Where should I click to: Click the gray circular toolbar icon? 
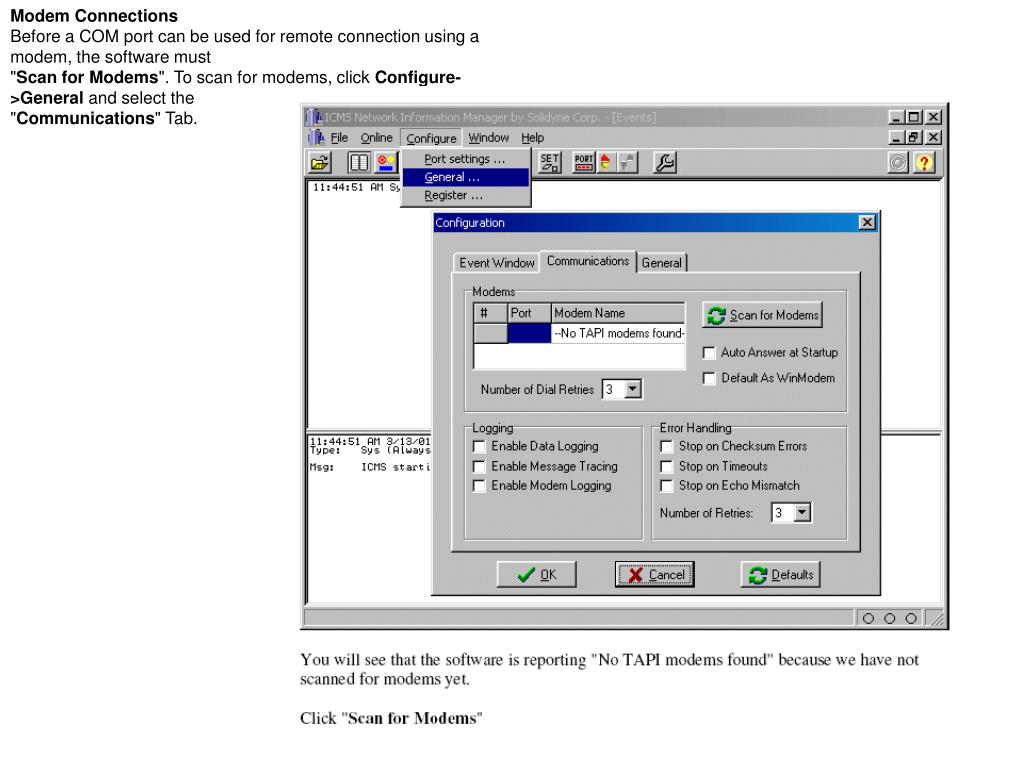[899, 163]
